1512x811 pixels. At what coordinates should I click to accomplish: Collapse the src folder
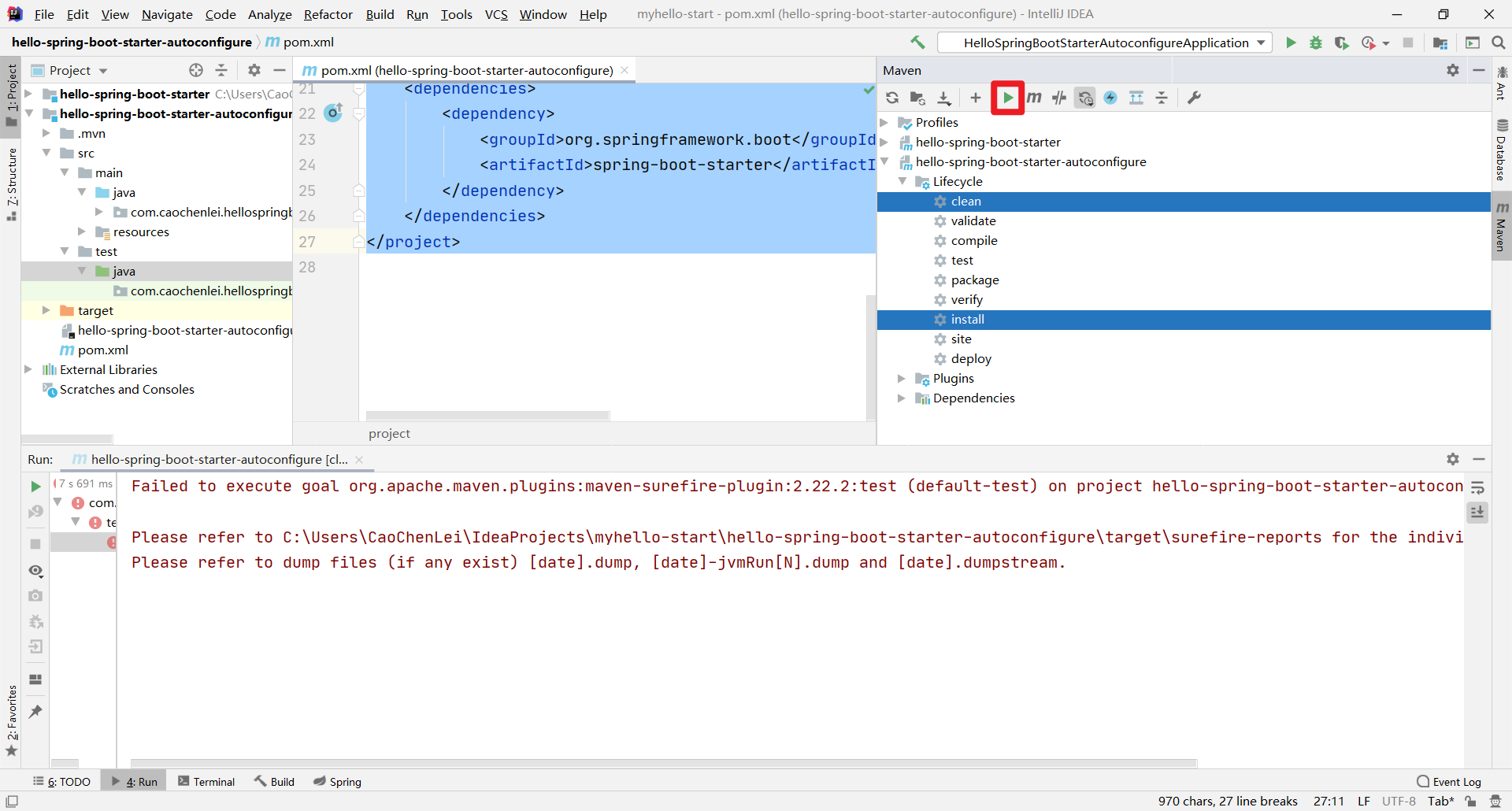[46, 154]
